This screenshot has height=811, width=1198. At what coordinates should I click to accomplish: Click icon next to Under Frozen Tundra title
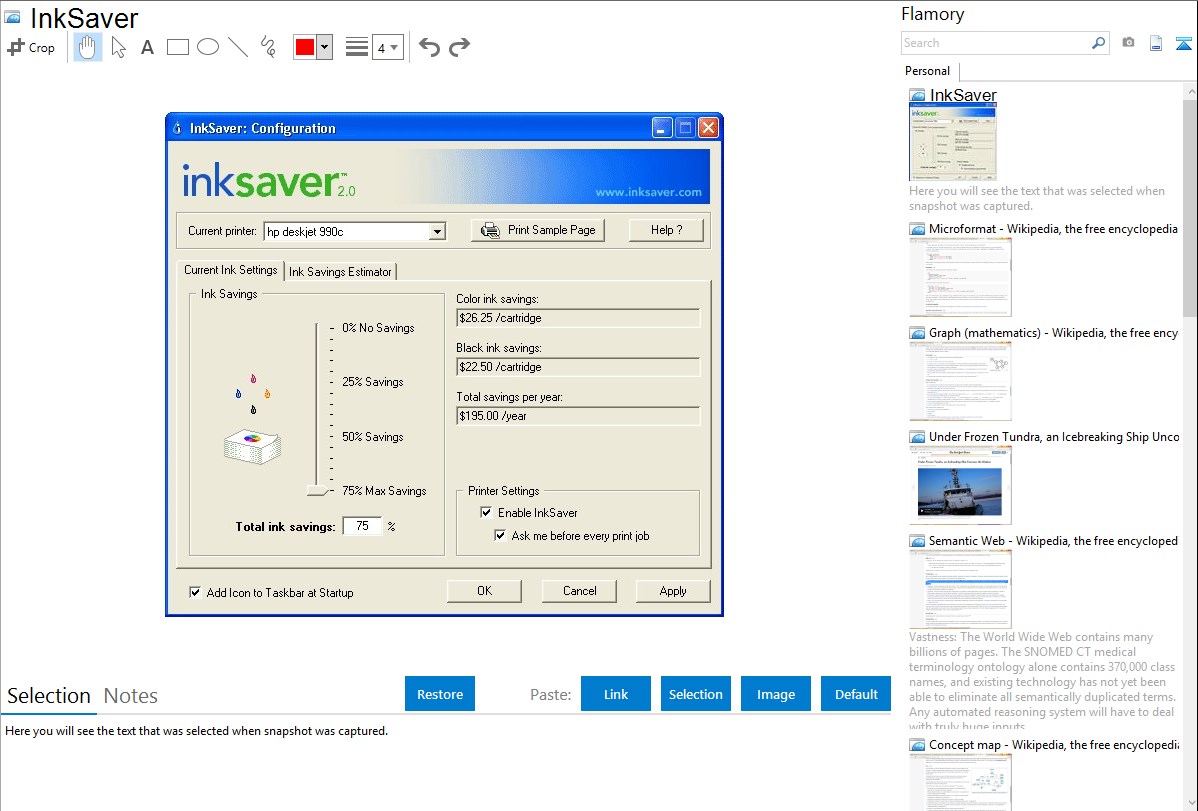coord(917,437)
